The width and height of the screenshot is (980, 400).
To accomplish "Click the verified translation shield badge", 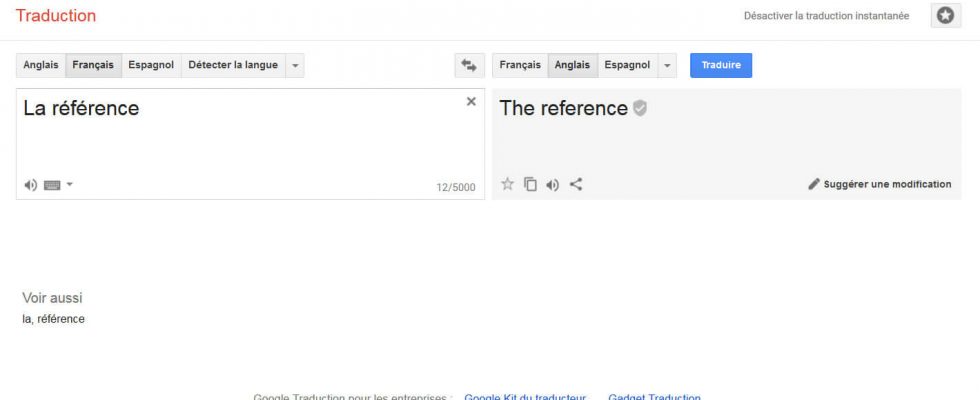I will click(x=640, y=108).
